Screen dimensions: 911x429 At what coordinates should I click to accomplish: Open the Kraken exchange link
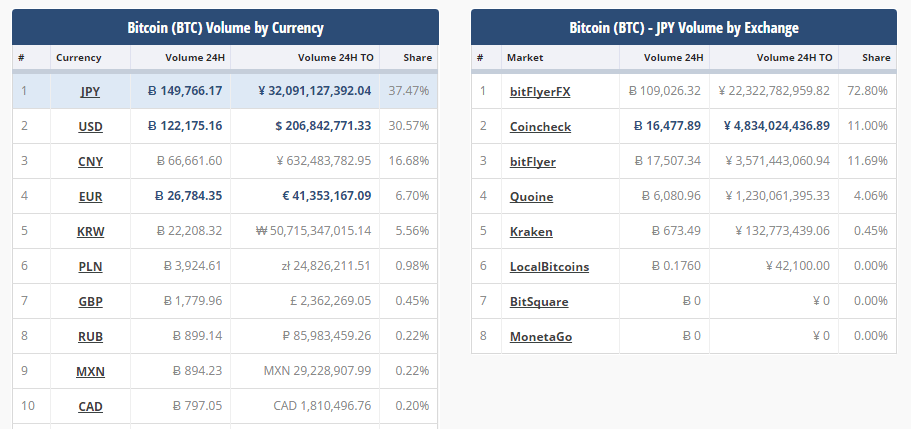coord(530,232)
